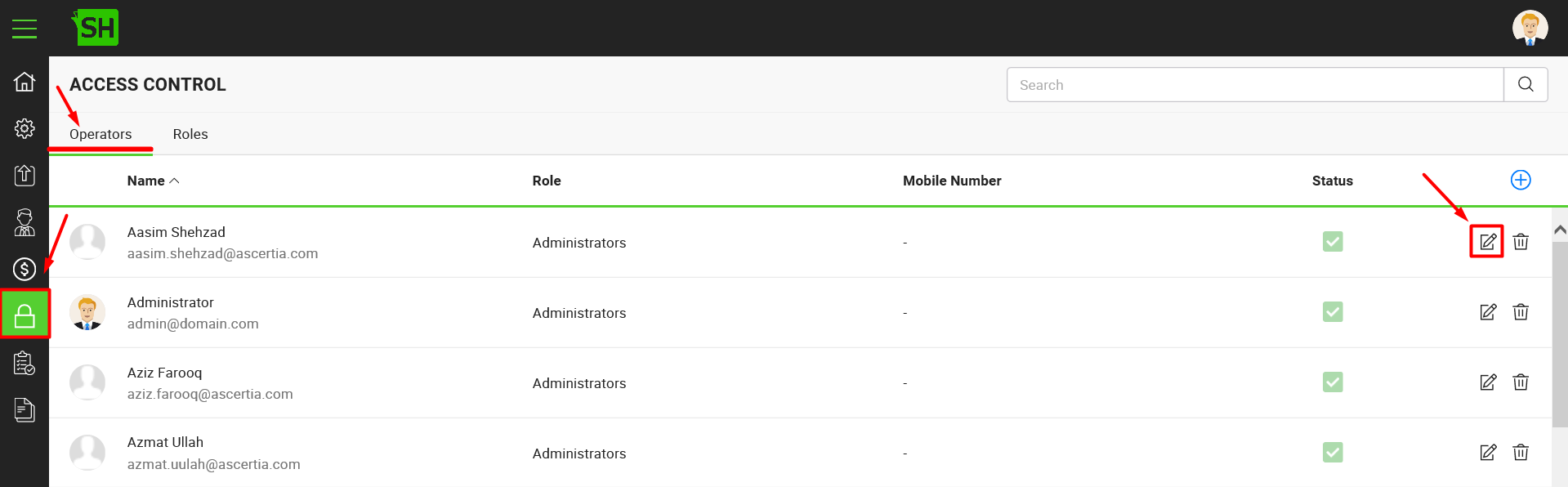Edit the Administrator operator entry
The height and width of the screenshot is (487, 1568).
pyautogui.click(x=1487, y=312)
